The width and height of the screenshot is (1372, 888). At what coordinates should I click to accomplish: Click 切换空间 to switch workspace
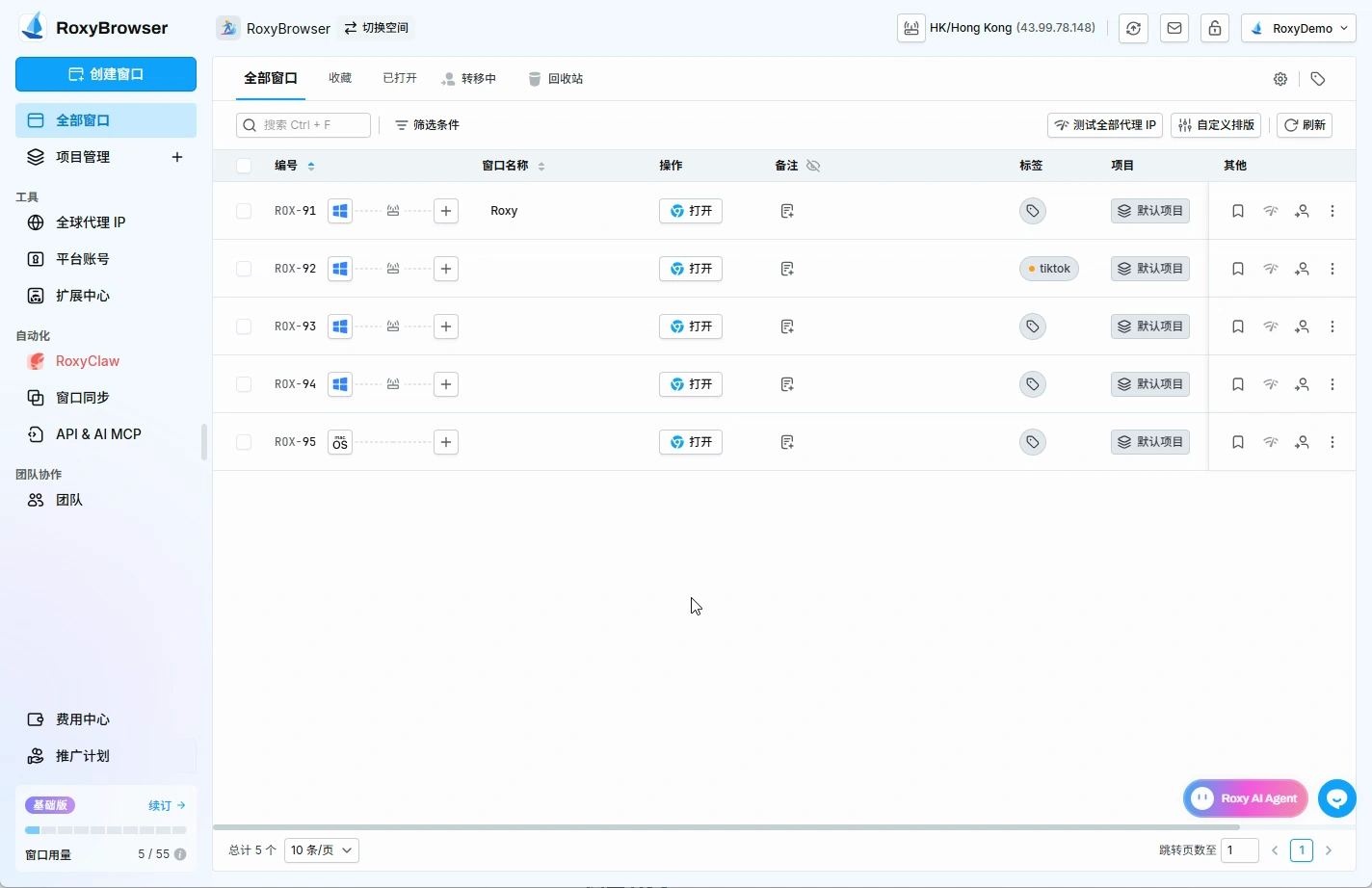377,28
